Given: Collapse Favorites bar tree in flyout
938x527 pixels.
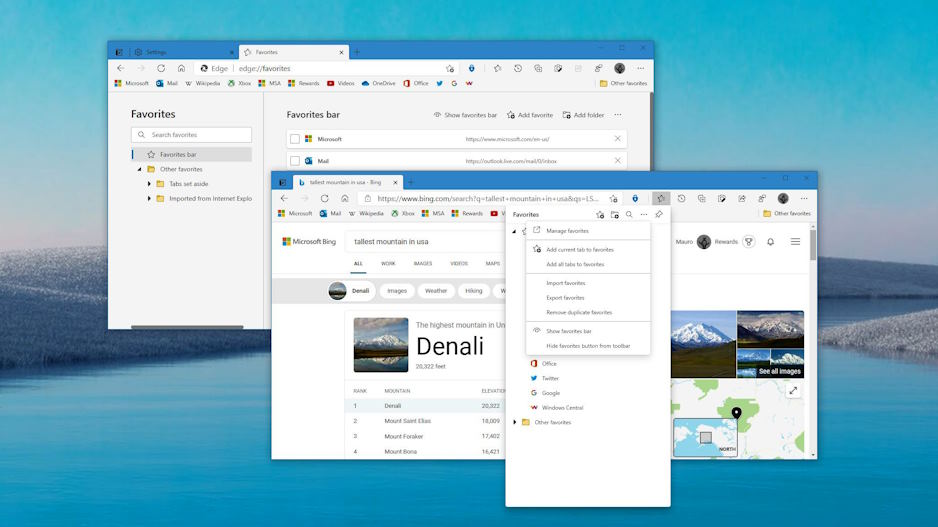Looking at the screenshot, I should [x=514, y=231].
